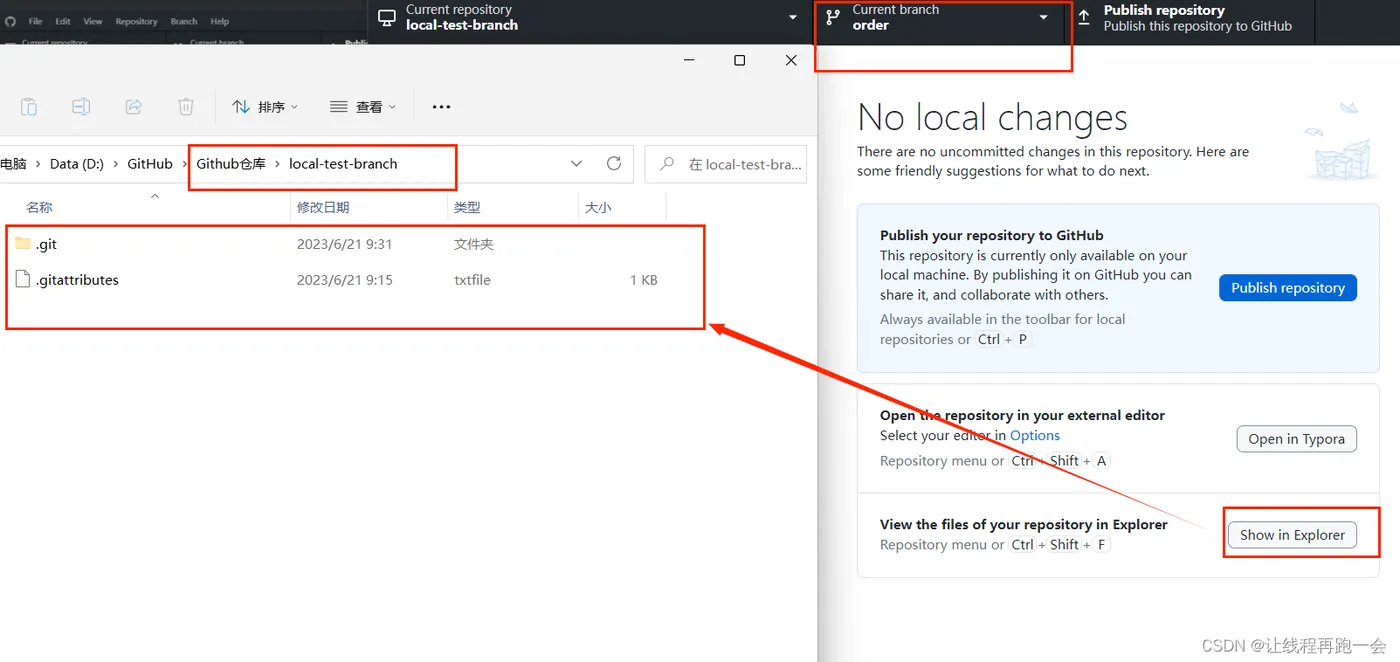Open the View menu in GitHub Desktop
The width and height of the screenshot is (1400, 662).
[93, 21]
